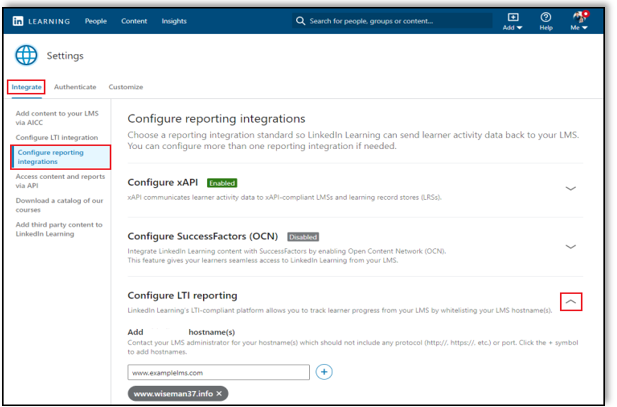617x407 pixels.
Task: Open Access content and reports via API
Action: pos(60,181)
